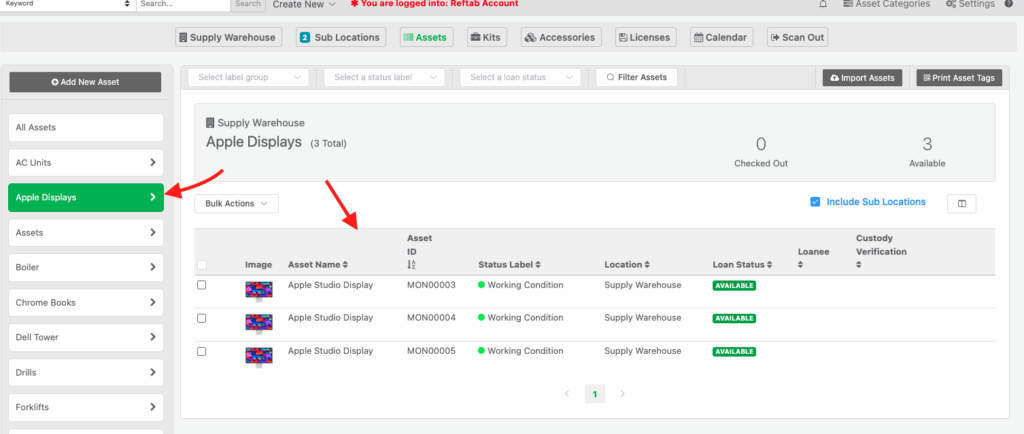Open the Scan Out tab

(x=797, y=37)
